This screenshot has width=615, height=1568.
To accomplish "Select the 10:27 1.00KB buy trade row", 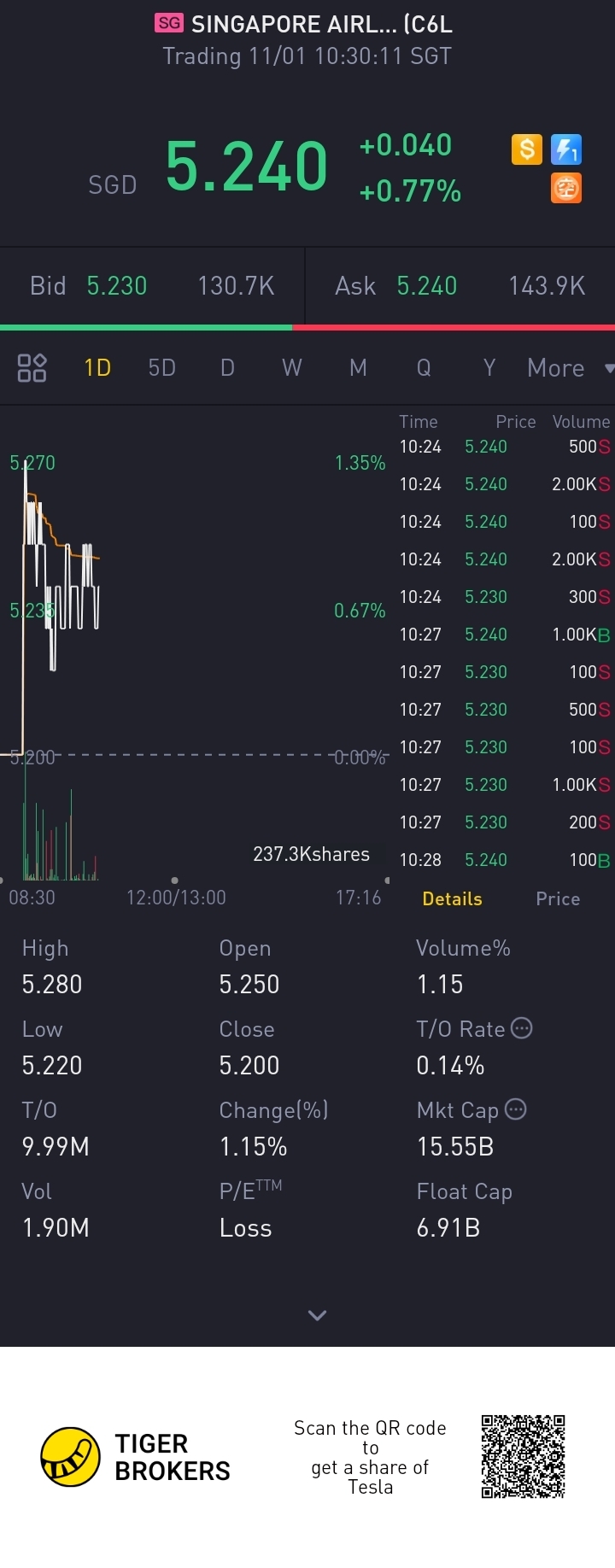I will pyautogui.click(x=505, y=635).
